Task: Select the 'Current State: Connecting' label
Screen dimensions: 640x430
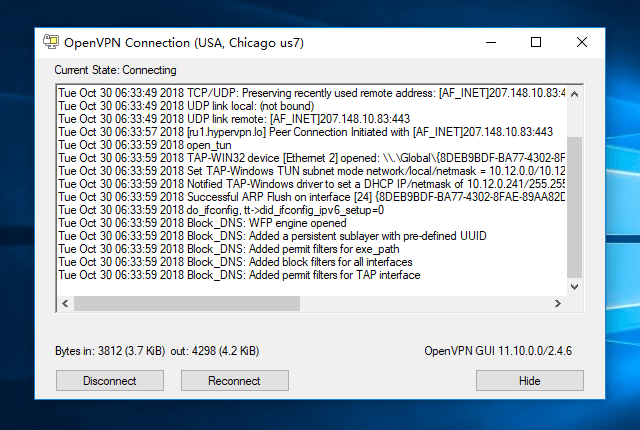Action: (x=116, y=70)
